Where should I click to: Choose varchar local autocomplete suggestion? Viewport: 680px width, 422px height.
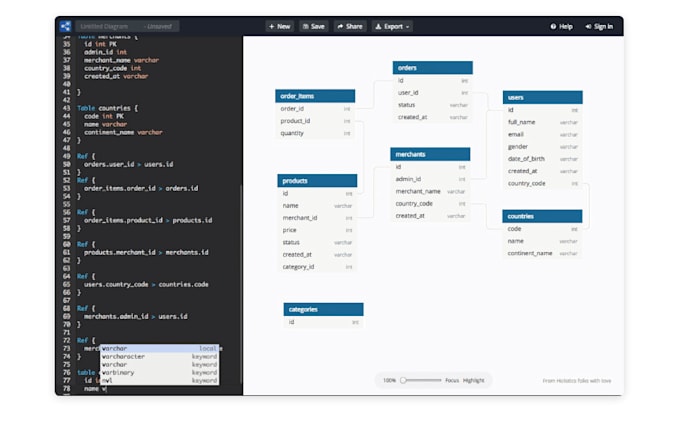coord(159,348)
